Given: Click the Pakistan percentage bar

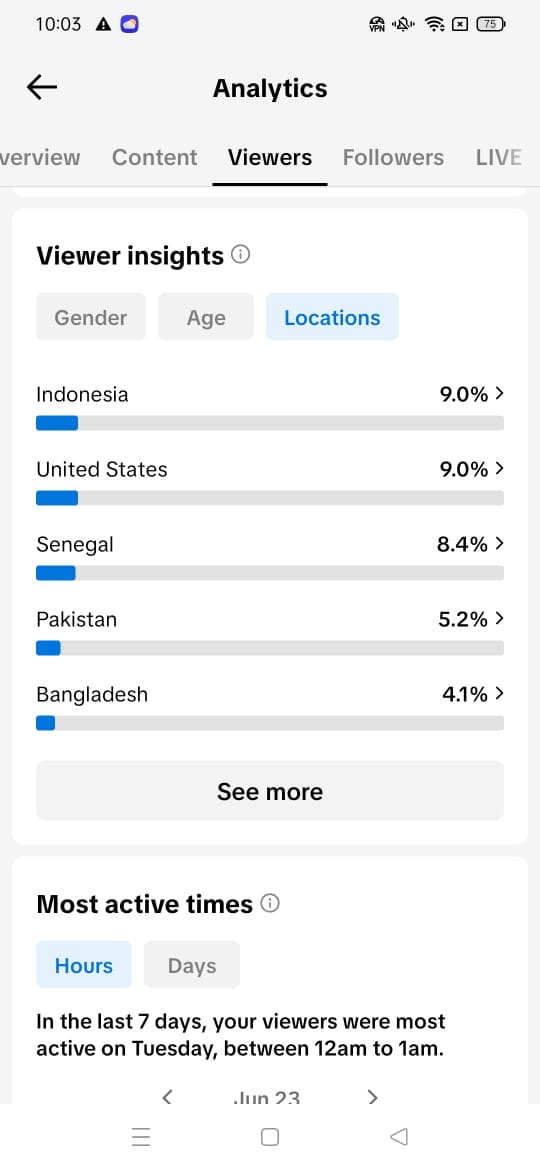Looking at the screenshot, I should (270, 648).
